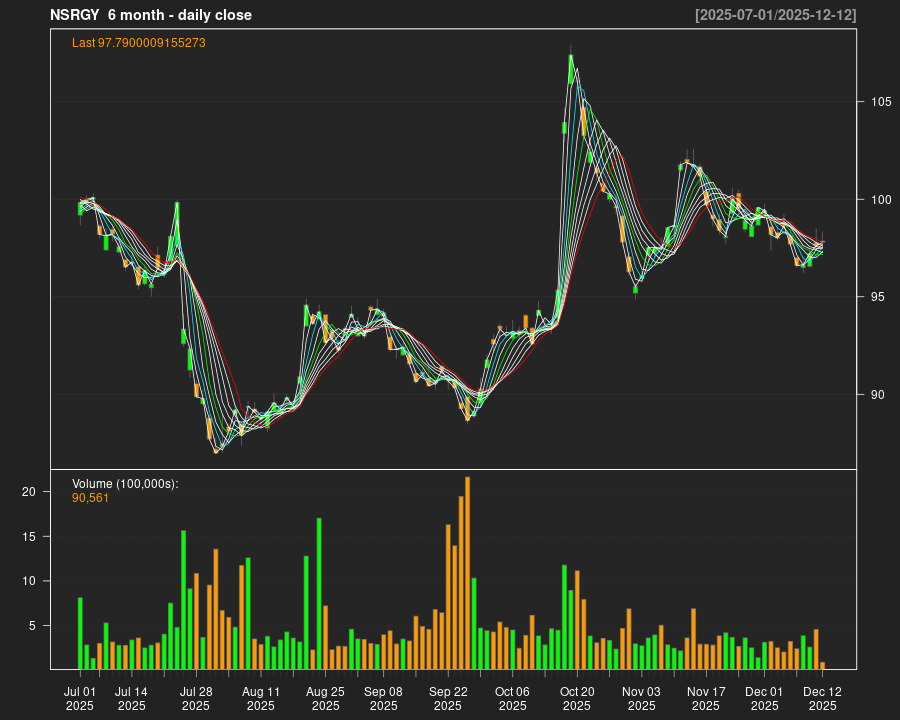This screenshot has height=720, width=900.
Task: Click the 15 volume axis label
Action: click(x=29, y=537)
